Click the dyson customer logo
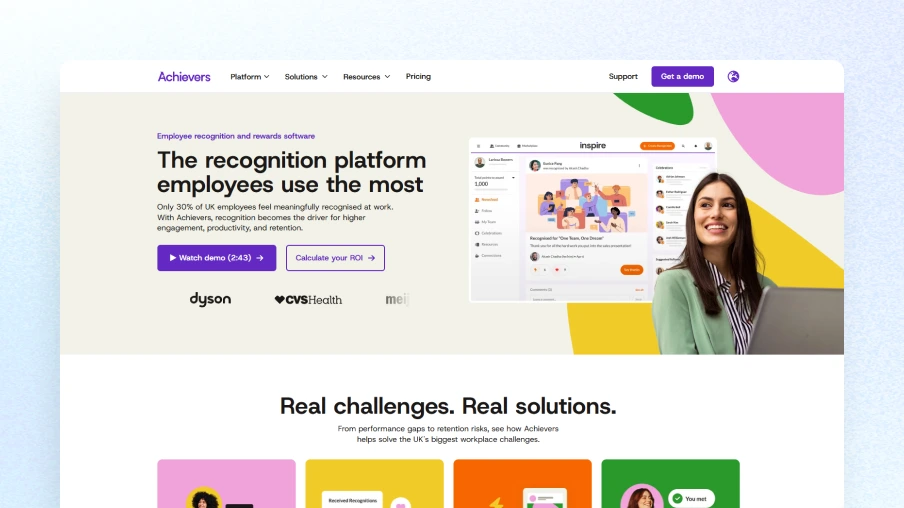 210,299
